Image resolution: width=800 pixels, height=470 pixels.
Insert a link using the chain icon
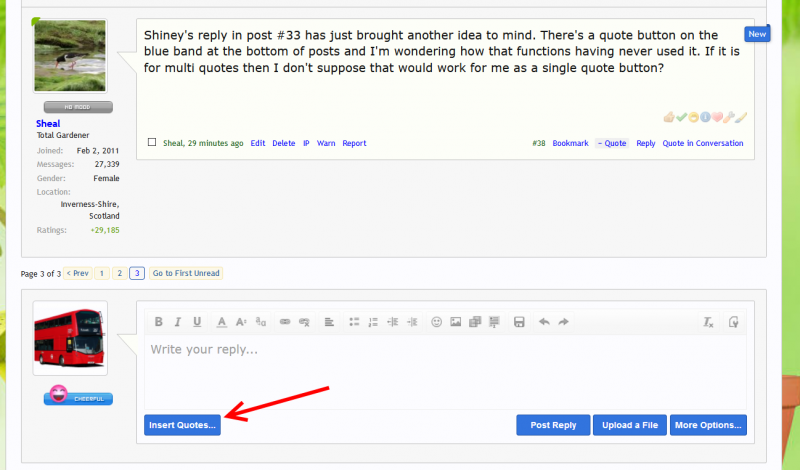(x=285, y=322)
